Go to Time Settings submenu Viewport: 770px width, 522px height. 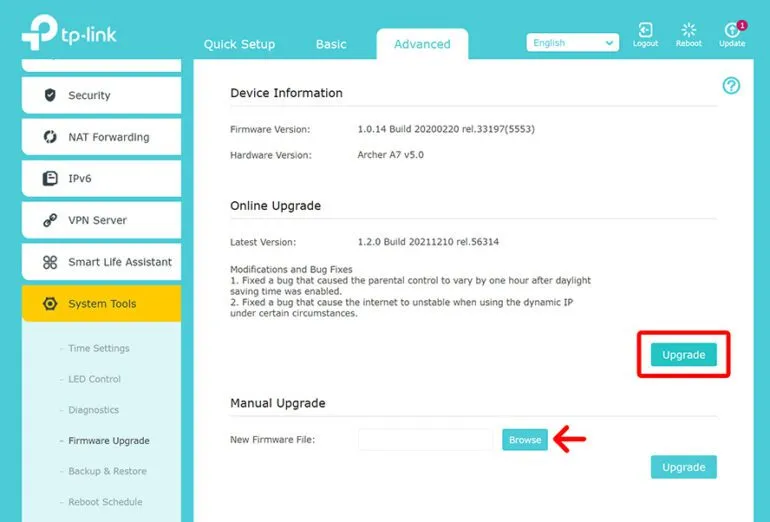coord(99,348)
